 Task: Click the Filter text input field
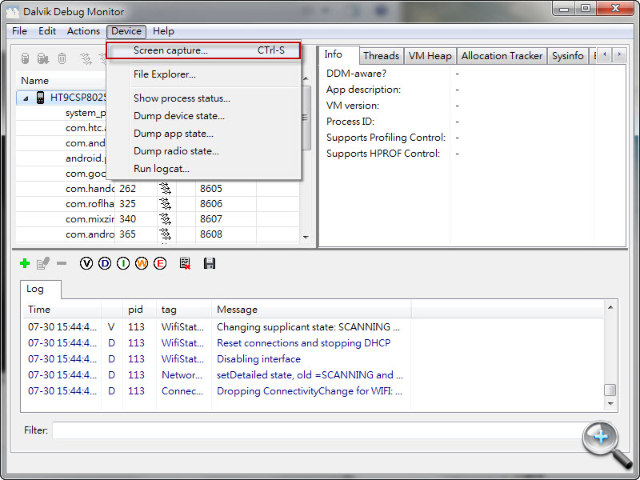(318, 430)
